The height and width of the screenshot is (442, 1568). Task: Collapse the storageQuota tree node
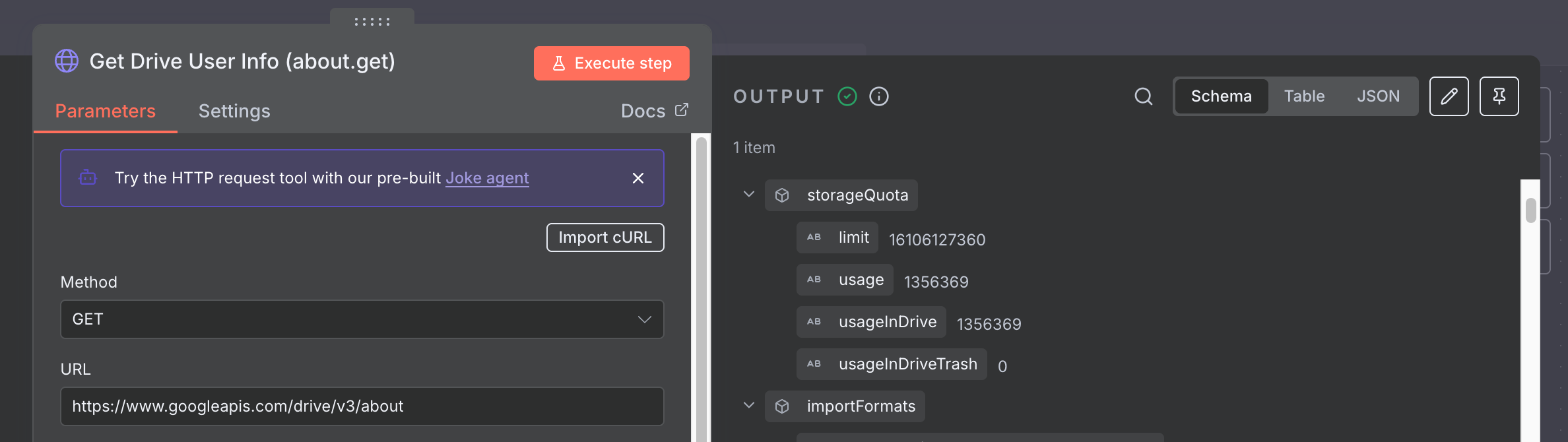[x=748, y=195]
